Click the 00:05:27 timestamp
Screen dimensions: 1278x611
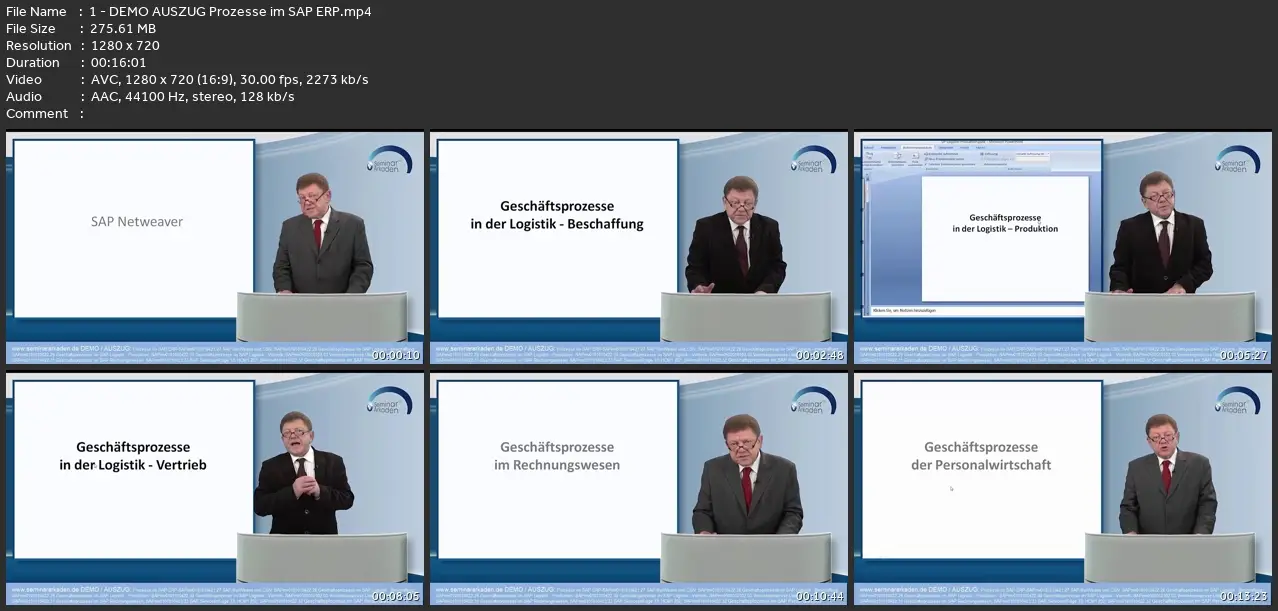pos(1244,356)
